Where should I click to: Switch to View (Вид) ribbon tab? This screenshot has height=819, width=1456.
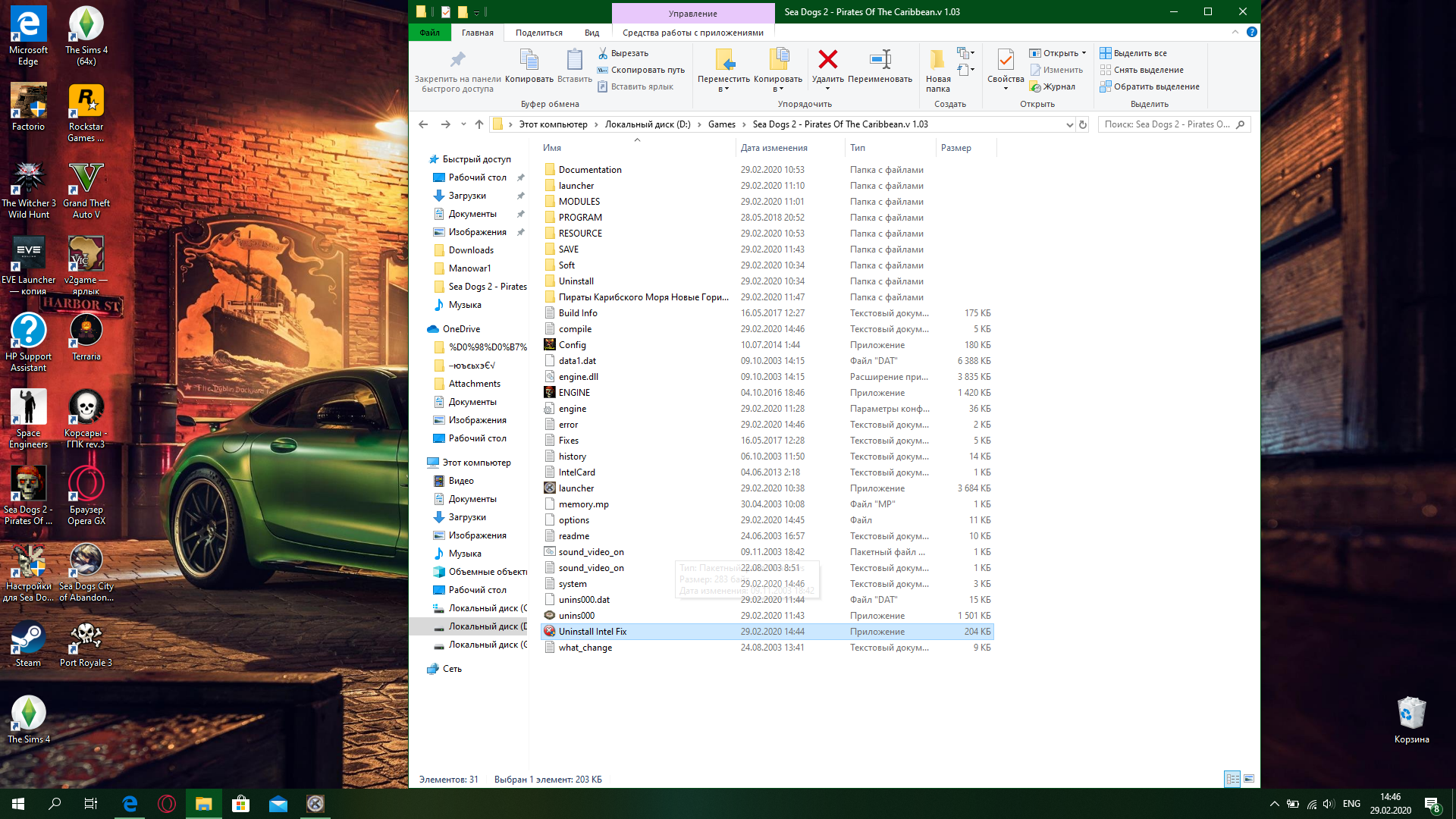(x=591, y=33)
